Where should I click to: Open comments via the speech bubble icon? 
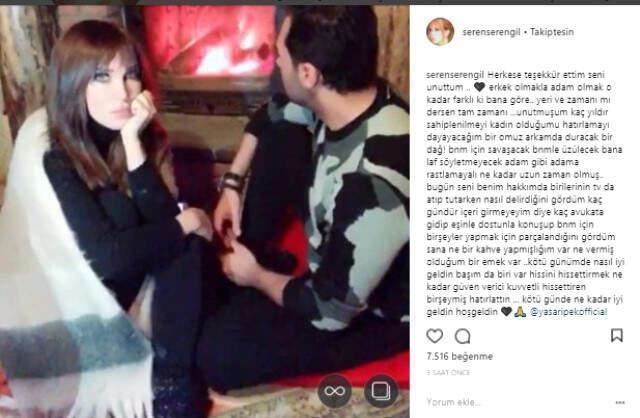[462, 336]
